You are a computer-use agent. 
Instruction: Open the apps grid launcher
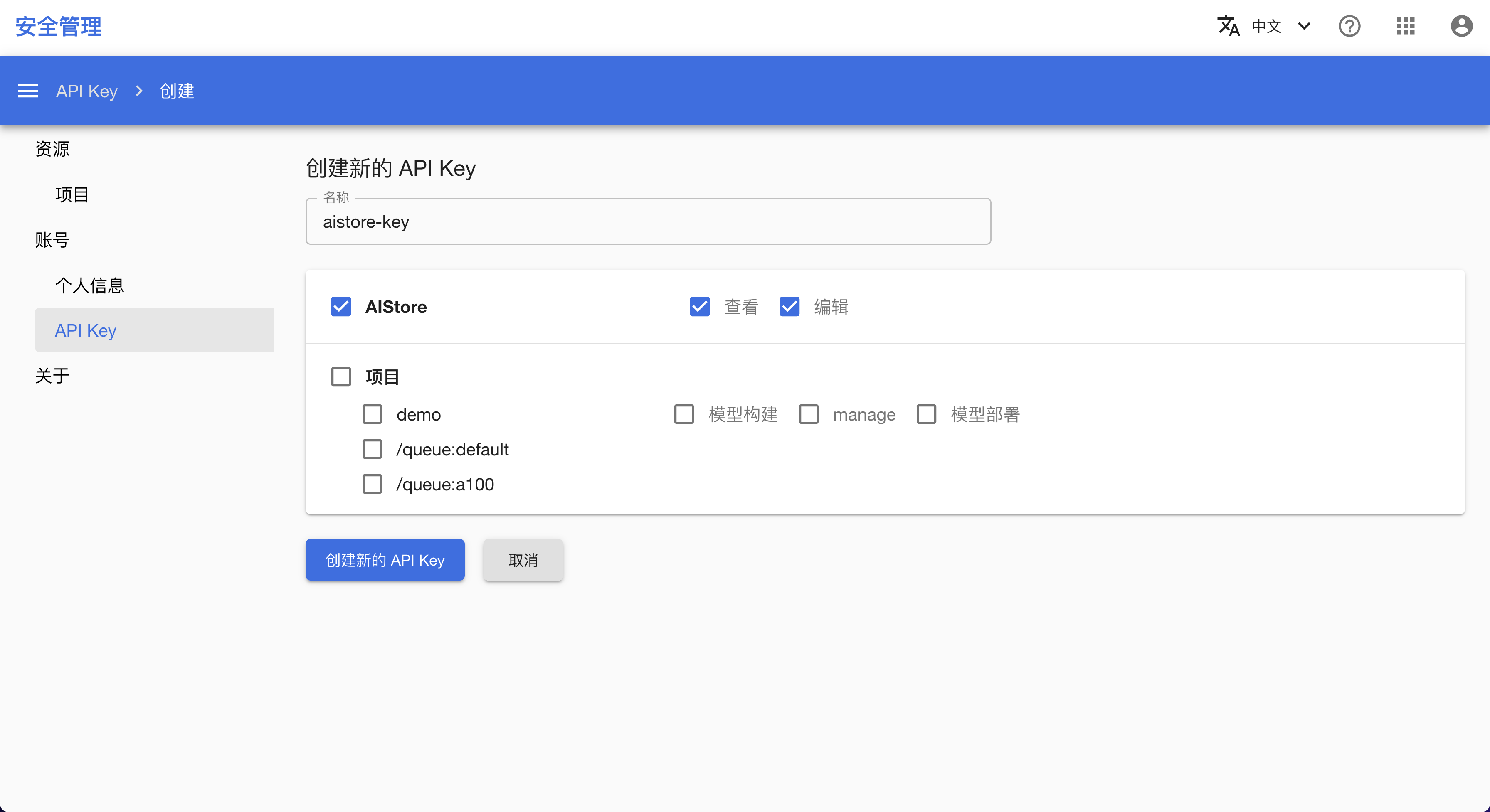[1406, 26]
